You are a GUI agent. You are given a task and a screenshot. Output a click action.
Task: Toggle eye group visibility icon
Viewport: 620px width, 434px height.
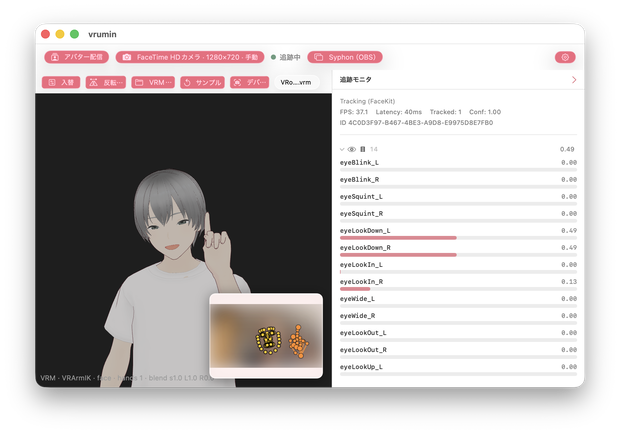pyautogui.click(x=352, y=149)
